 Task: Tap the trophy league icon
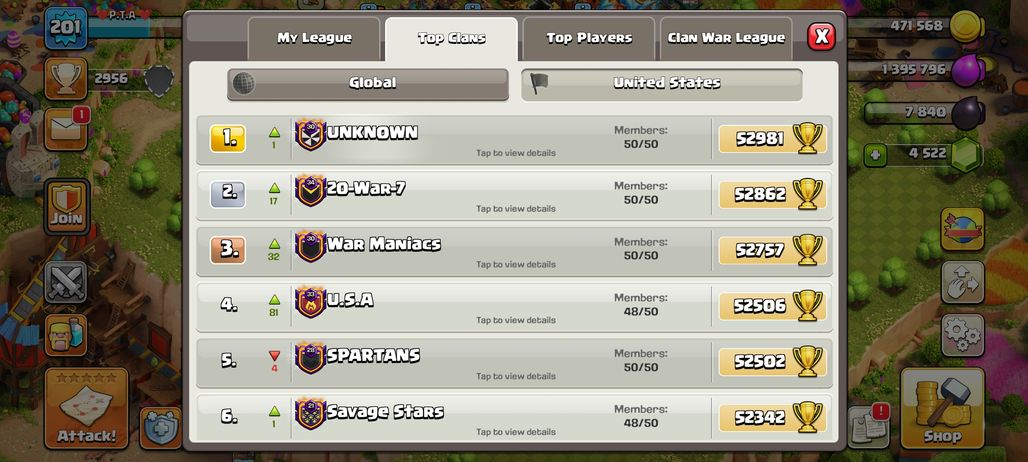(66, 79)
